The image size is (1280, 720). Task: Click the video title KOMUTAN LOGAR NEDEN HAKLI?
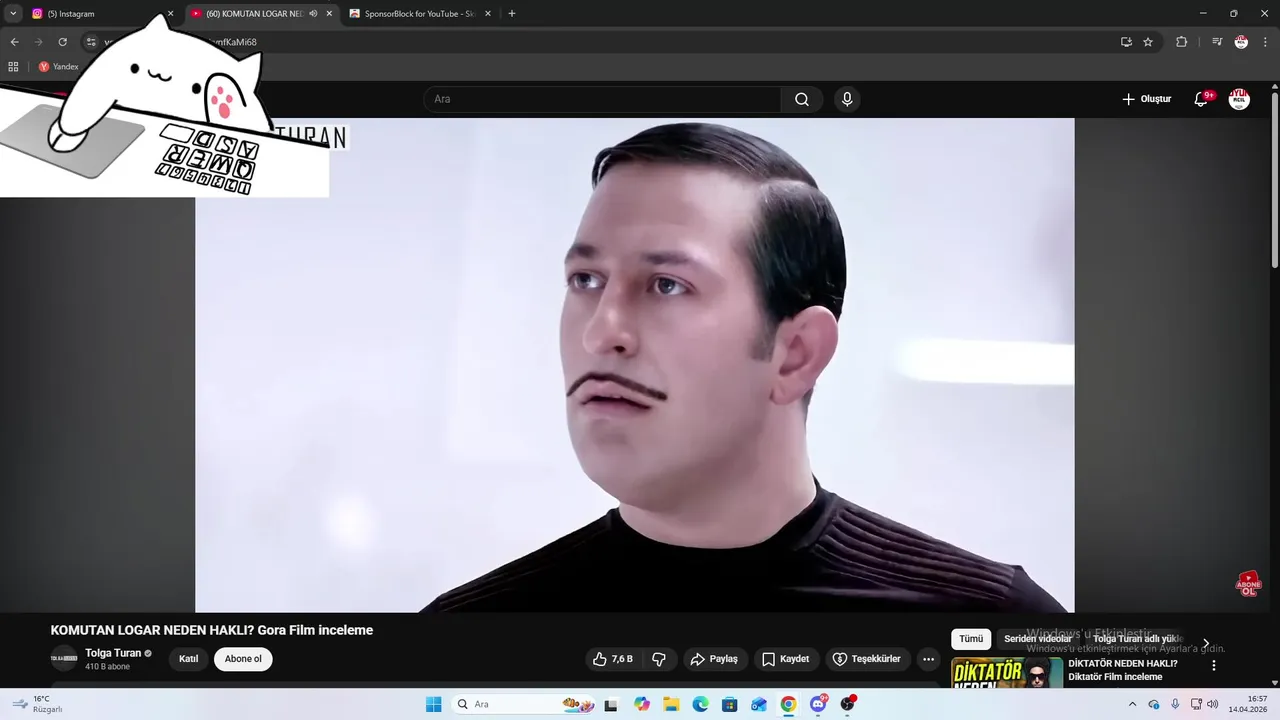pyautogui.click(x=212, y=630)
